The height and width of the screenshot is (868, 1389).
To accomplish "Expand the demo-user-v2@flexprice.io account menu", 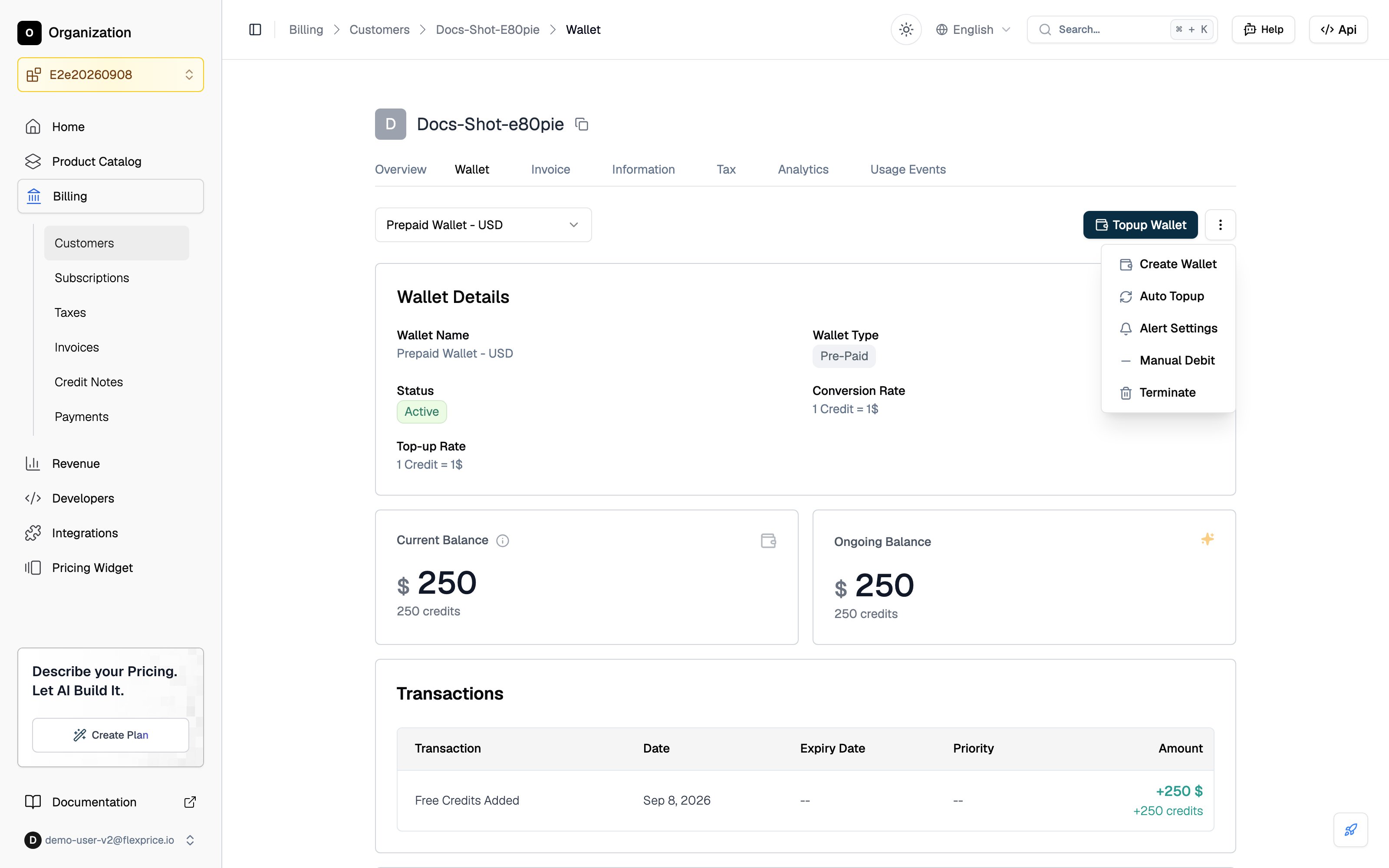I will (x=110, y=840).
